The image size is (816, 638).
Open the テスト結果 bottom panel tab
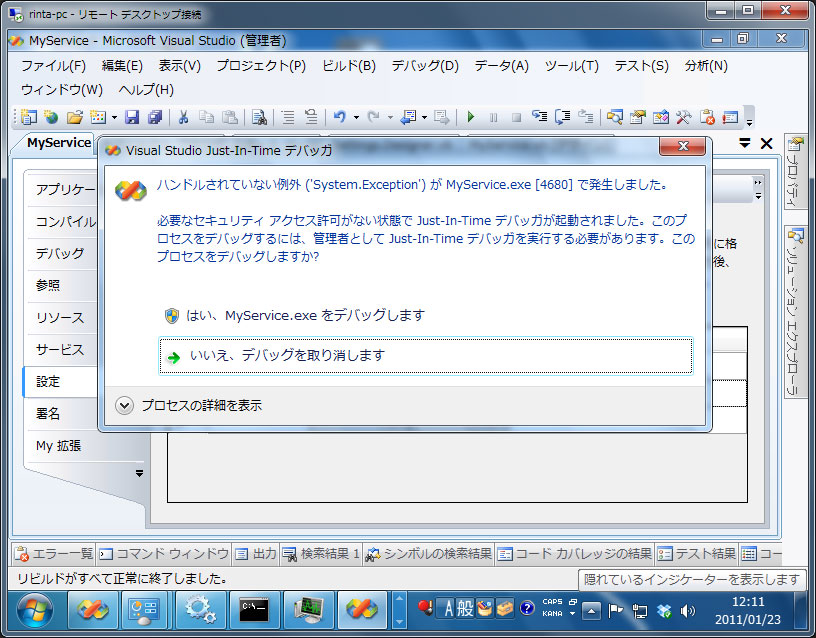click(x=697, y=554)
